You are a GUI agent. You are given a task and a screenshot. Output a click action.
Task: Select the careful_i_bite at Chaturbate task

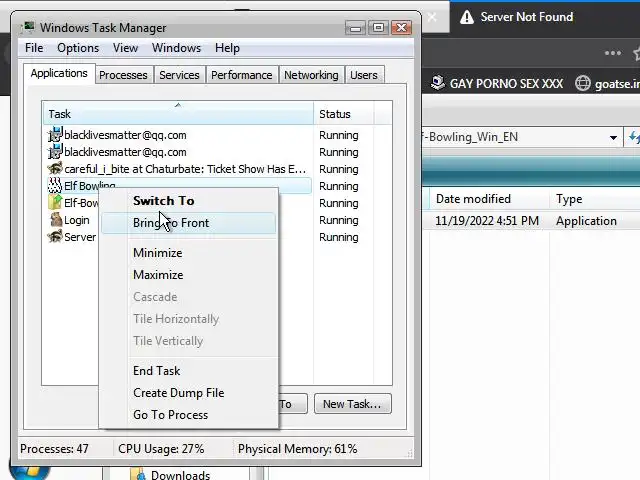(178, 169)
